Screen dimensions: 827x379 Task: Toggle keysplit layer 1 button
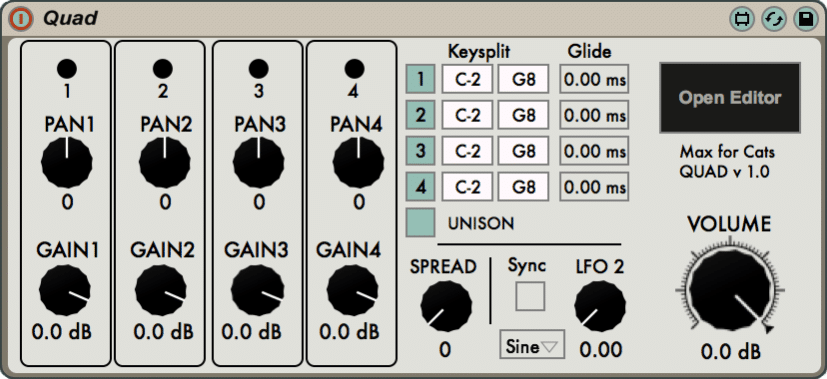tap(420, 80)
